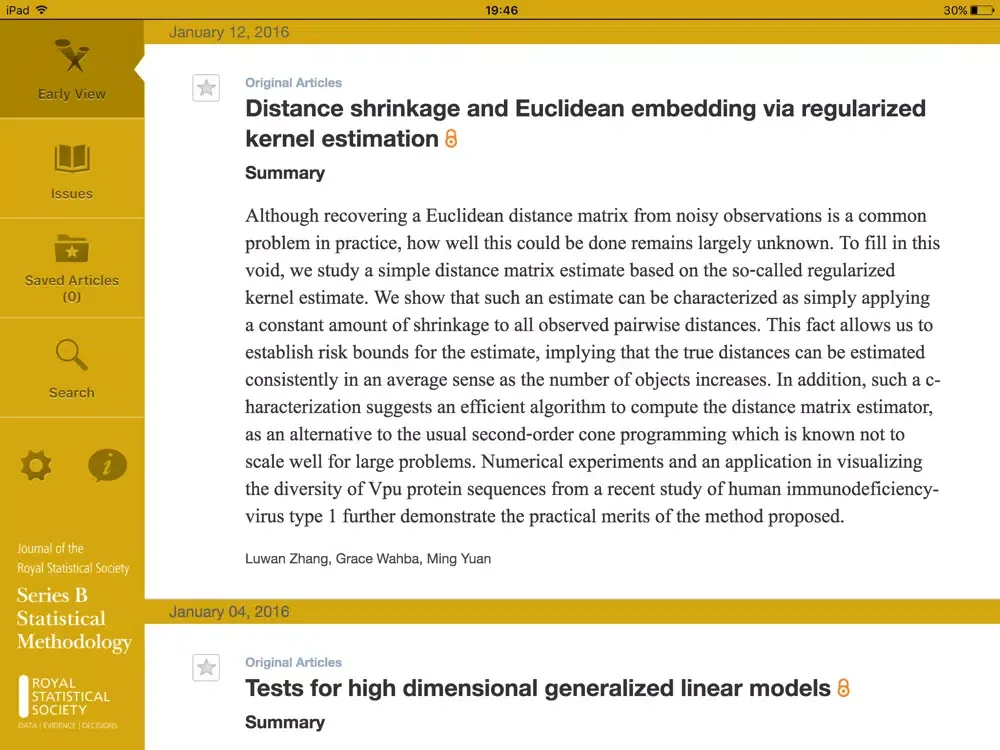Tap the Series B Statistical Methodology title
Screen dimensions: 1000x750
pyautogui.click(x=73, y=619)
